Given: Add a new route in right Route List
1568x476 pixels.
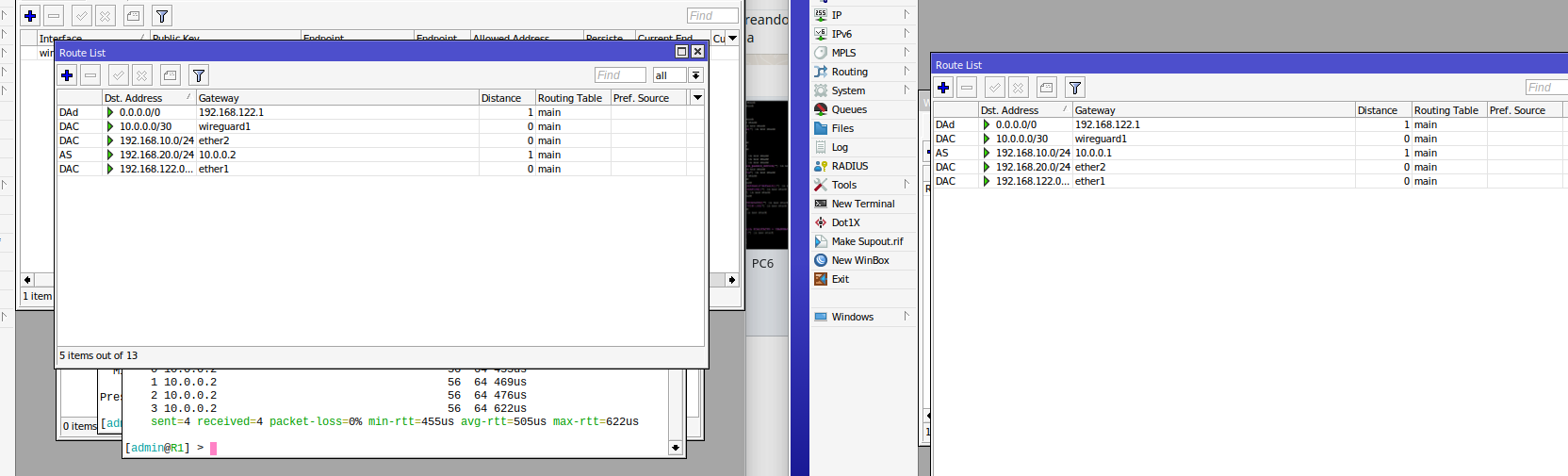Looking at the screenshot, I should (x=943, y=88).
